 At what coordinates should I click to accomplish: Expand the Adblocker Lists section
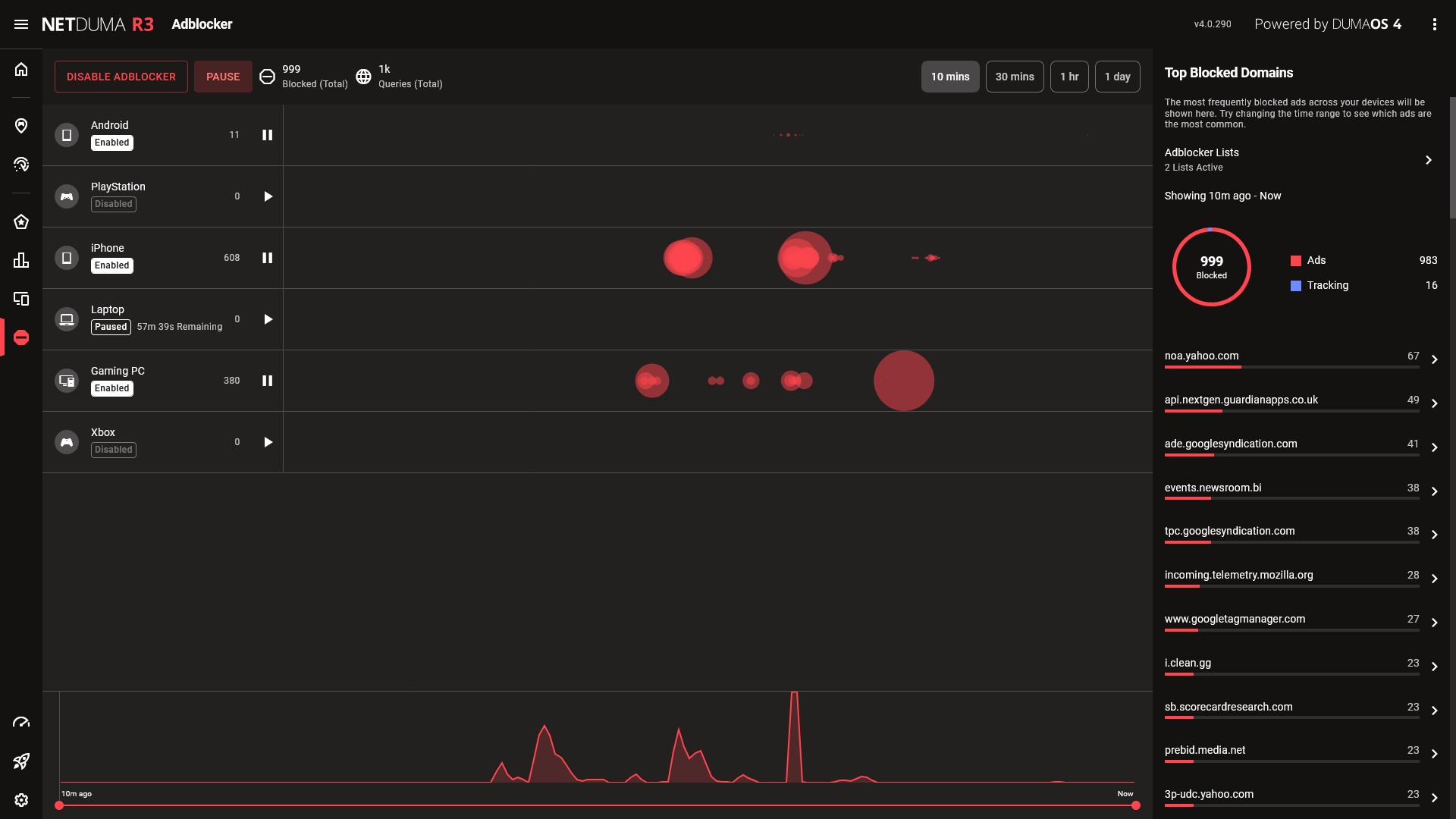coord(1428,160)
